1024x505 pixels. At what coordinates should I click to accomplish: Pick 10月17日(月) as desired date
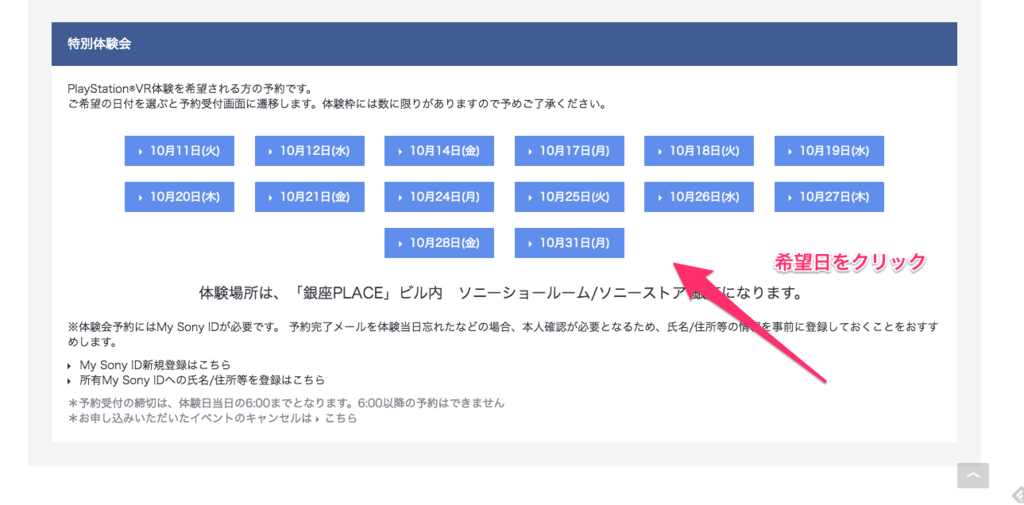coord(569,151)
